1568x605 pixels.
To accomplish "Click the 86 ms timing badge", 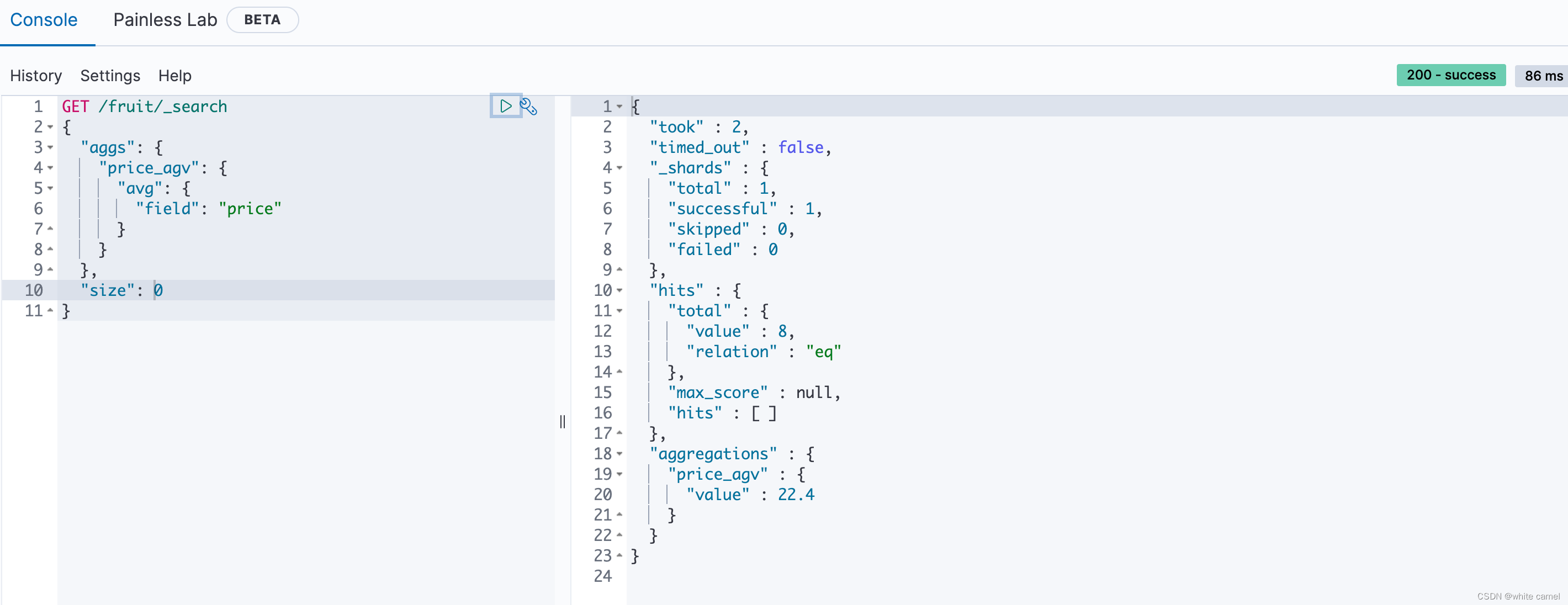I will click(1543, 76).
